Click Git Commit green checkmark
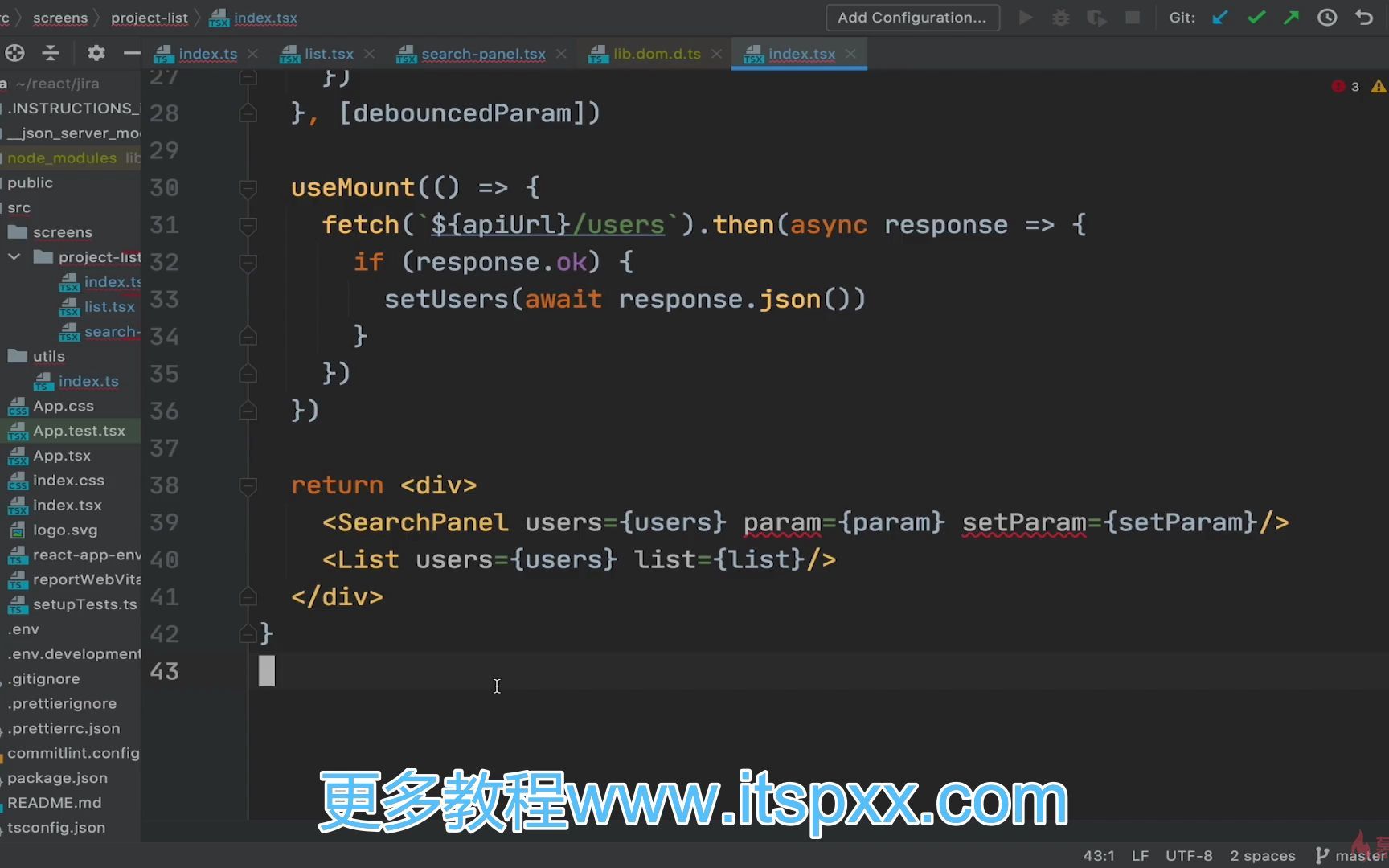1389x868 pixels. pyautogui.click(x=1256, y=18)
